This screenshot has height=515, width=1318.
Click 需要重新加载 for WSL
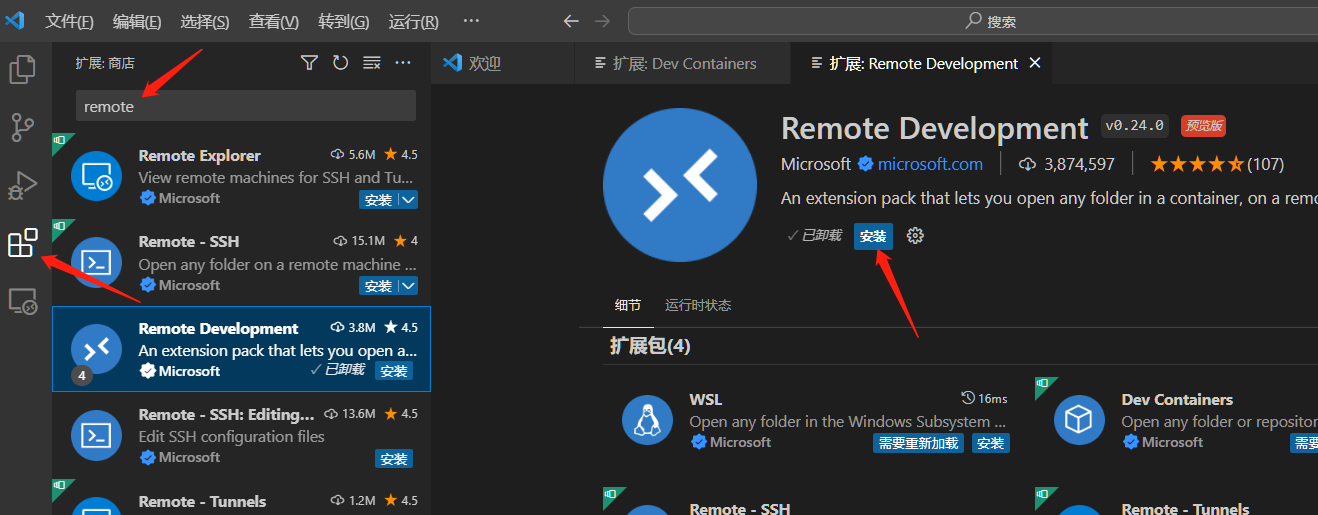coord(918,443)
